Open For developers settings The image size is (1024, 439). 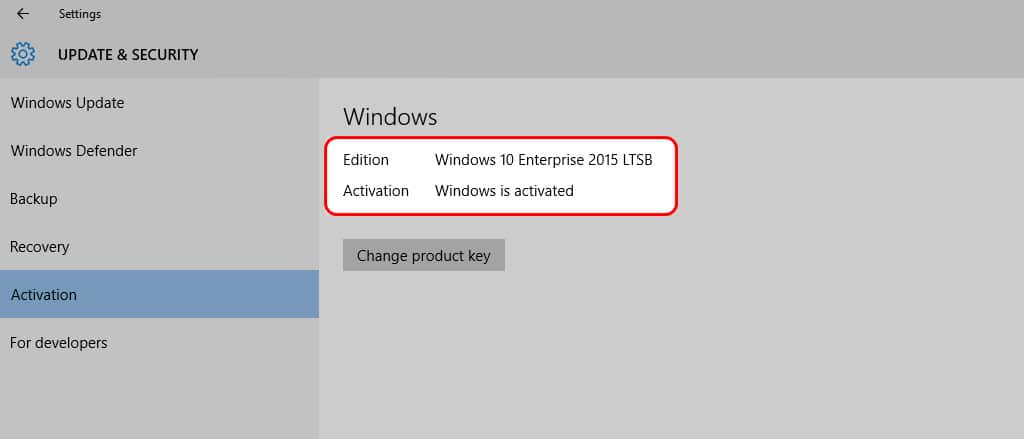click(159, 342)
